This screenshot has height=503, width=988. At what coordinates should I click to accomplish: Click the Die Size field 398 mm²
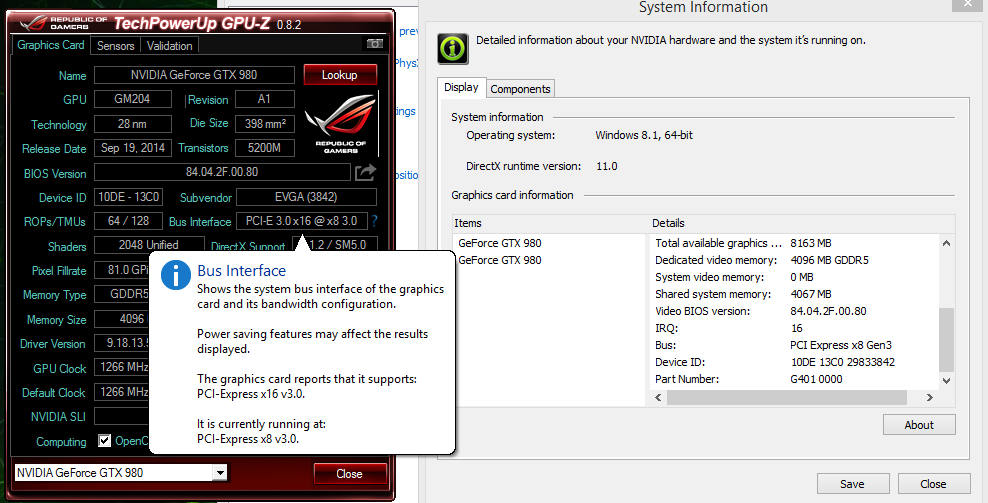click(x=265, y=124)
